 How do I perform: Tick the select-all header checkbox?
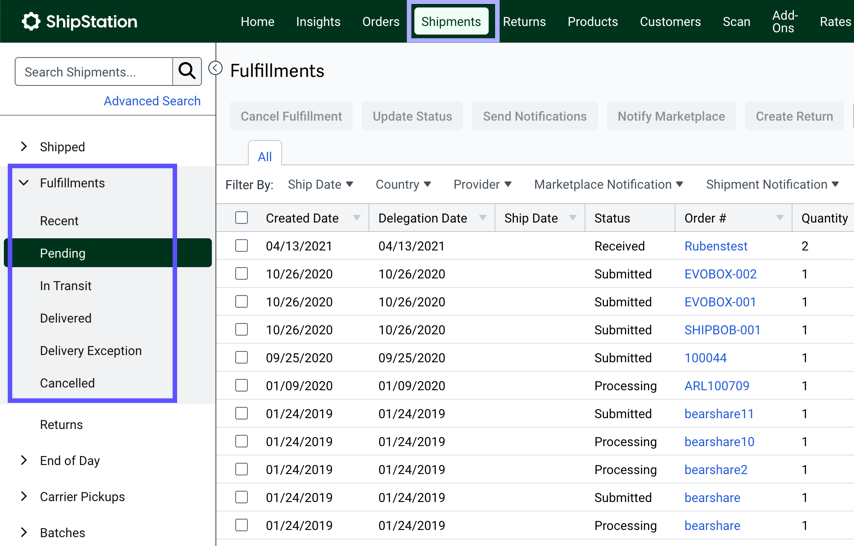(x=241, y=217)
